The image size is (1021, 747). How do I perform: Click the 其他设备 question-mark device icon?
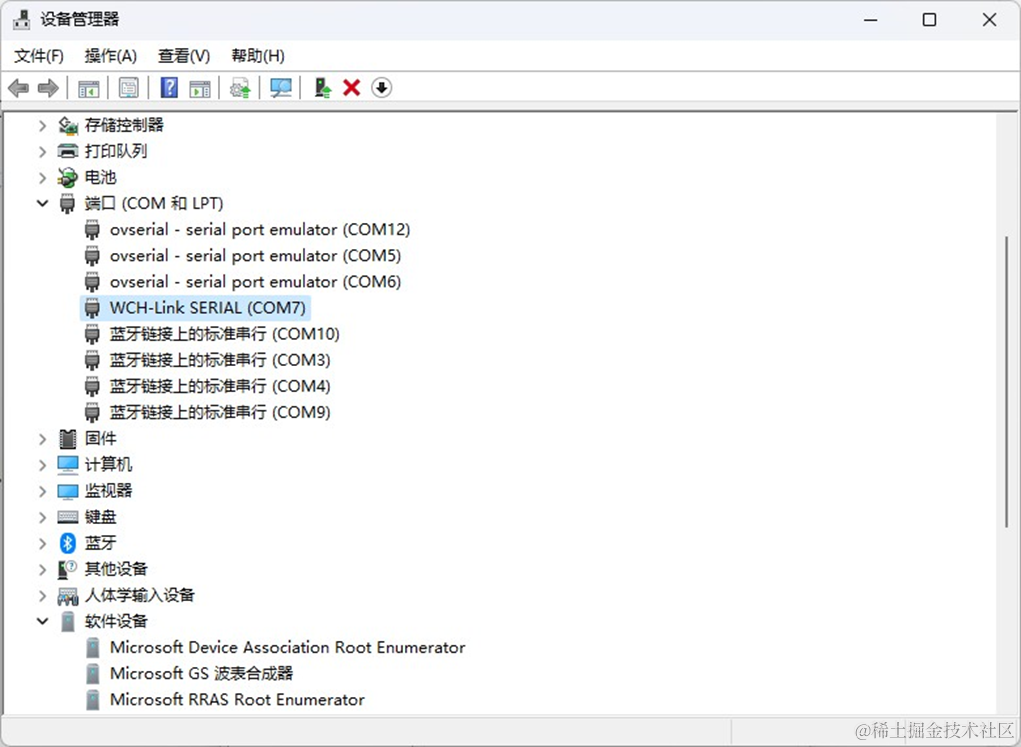(x=67, y=569)
